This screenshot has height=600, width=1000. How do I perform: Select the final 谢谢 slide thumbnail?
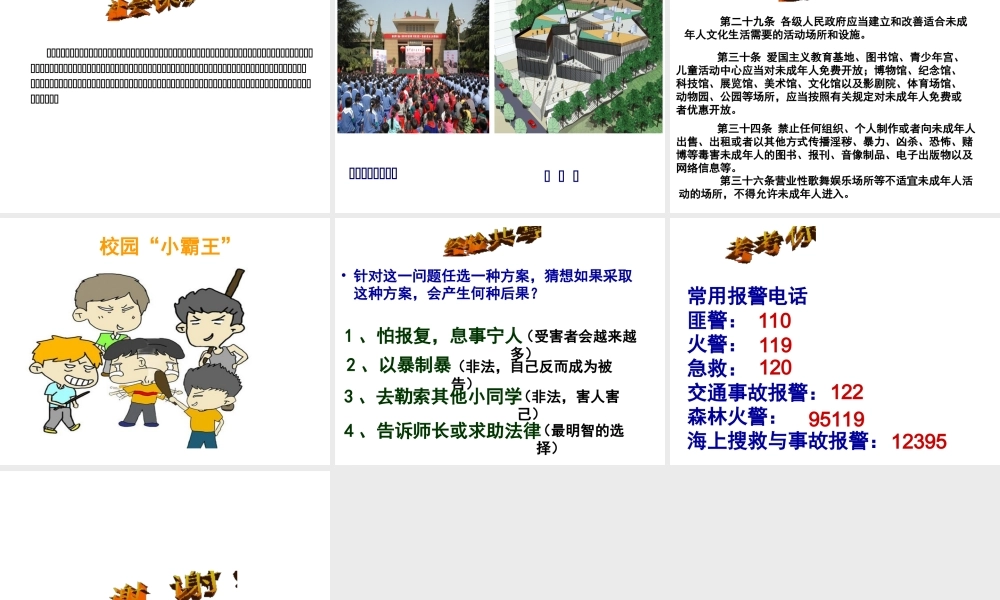(x=165, y=536)
